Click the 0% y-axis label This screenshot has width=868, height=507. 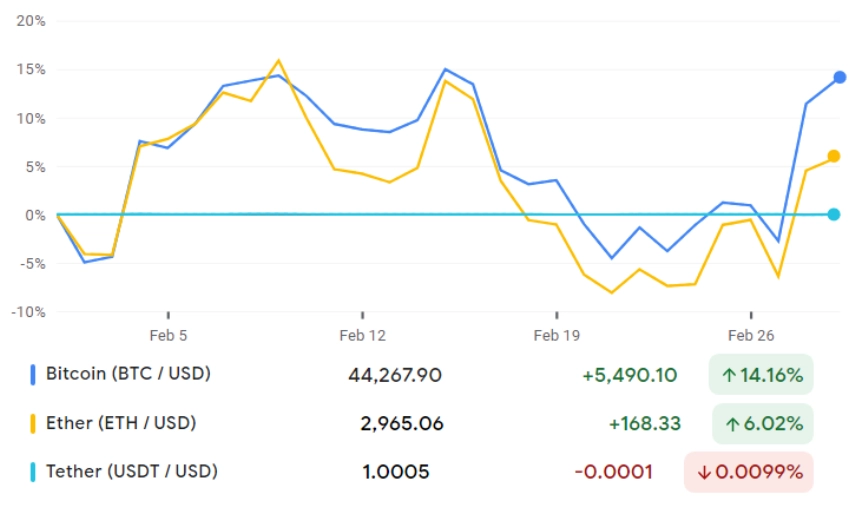click(x=35, y=215)
